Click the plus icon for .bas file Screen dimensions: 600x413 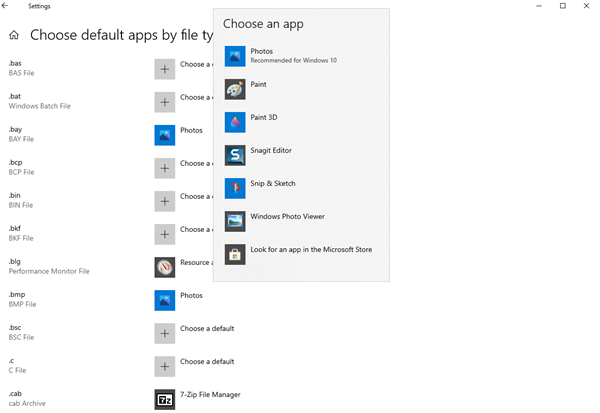pyautogui.click(x=165, y=69)
